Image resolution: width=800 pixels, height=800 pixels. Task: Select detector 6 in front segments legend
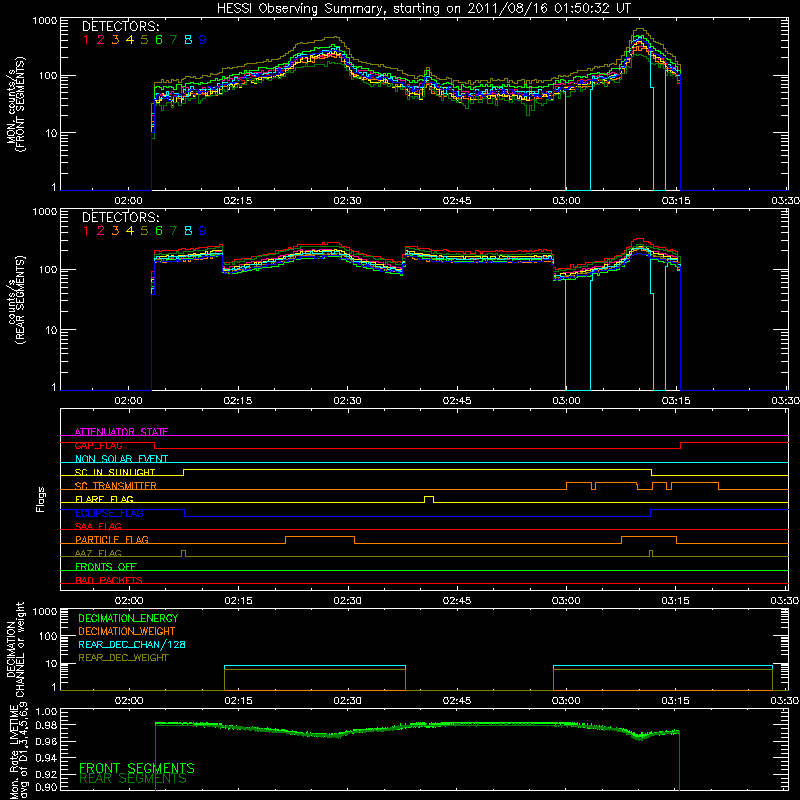[159, 40]
